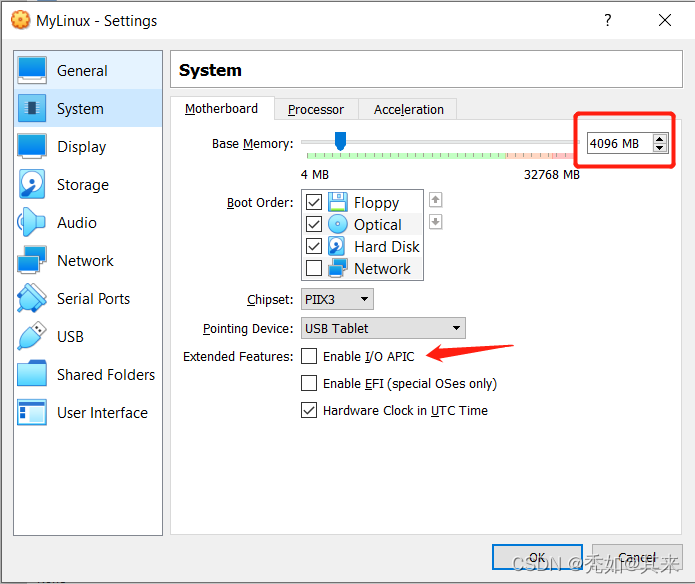This screenshot has height=584, width=695.
Task: Click the Network category monitors icon
Action: (32, 260)
